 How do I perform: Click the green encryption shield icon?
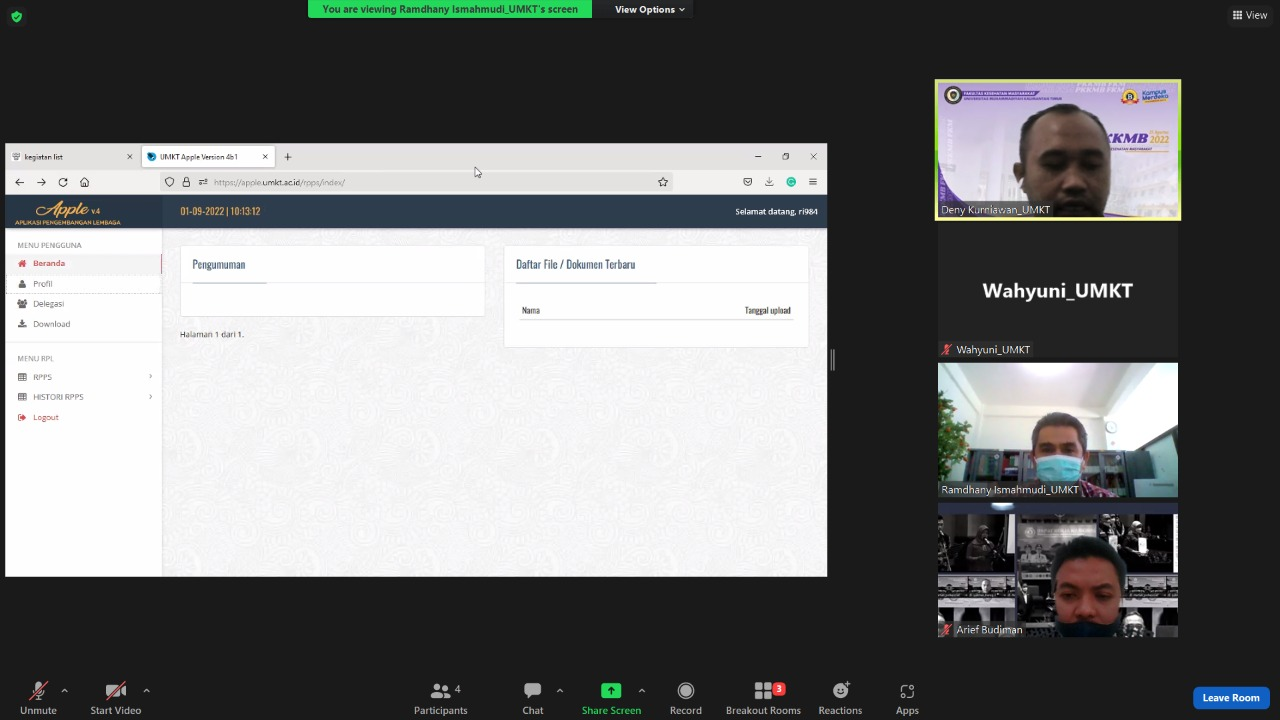(x=16, y=16)
